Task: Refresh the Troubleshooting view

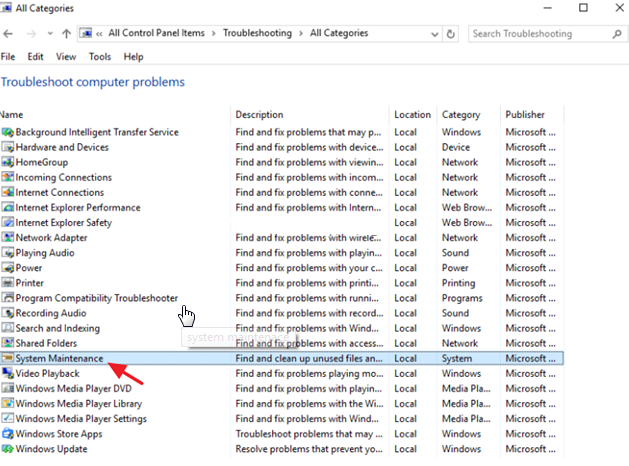Action: (x=451, y=34)
